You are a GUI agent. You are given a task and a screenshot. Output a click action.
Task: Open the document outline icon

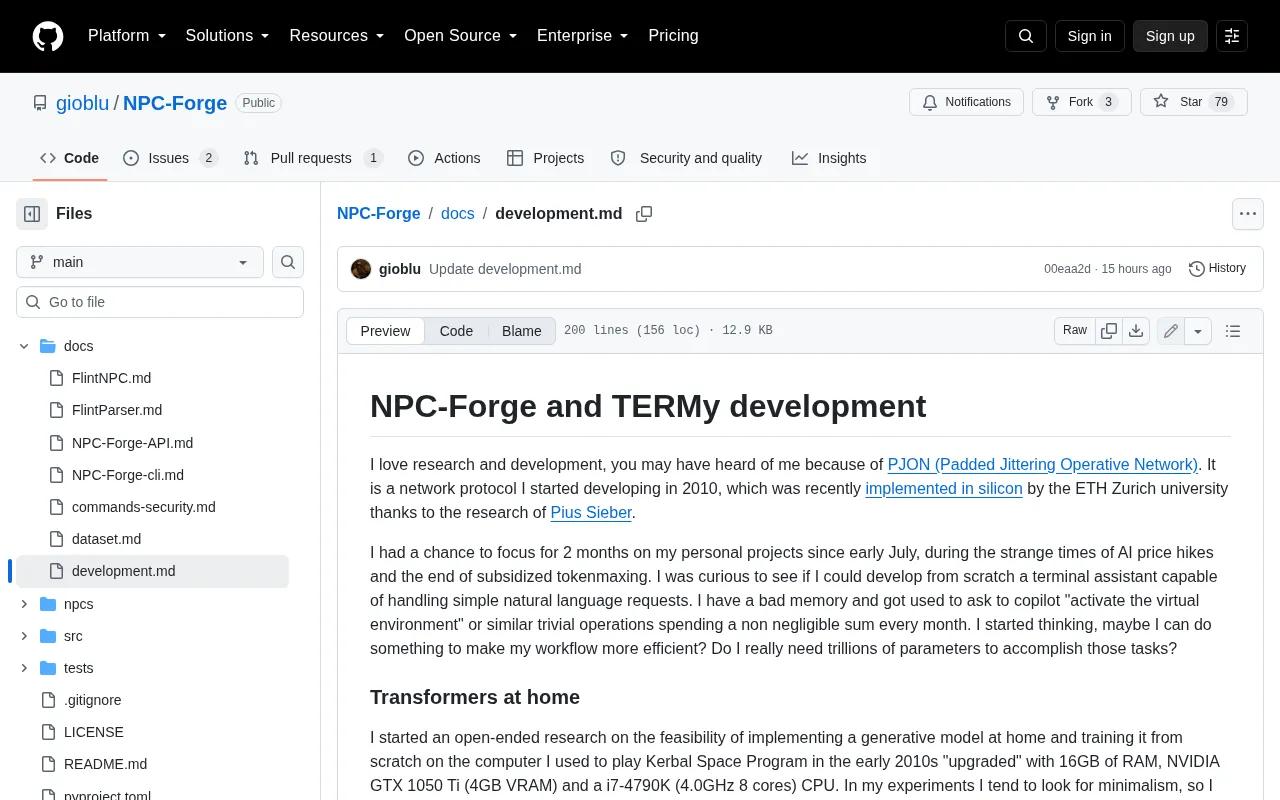(x=1233, y=331)
